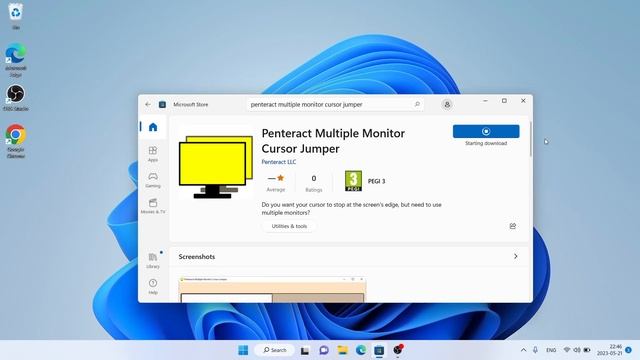Click the ENG language indicator
This screenshot has width=640, height=360.
551,350
